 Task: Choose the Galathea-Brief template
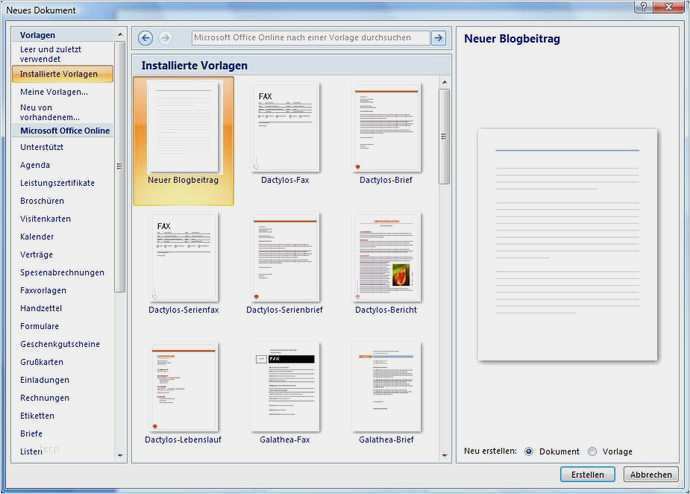386,393
